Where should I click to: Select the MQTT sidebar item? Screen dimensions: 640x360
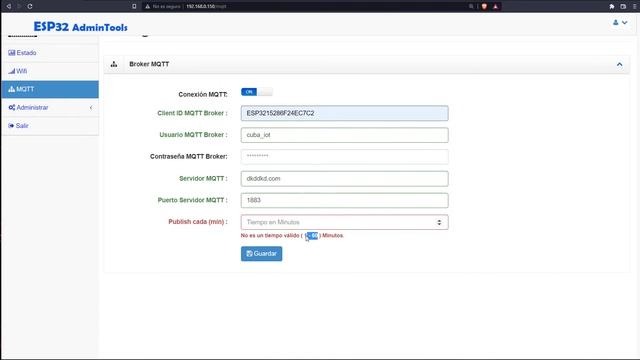[x=50, y=89]
